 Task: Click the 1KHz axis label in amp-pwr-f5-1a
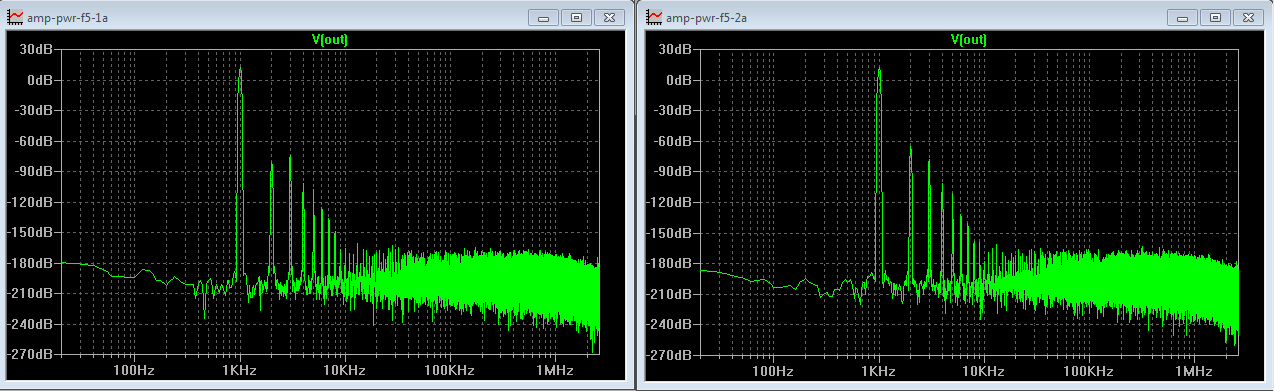coord(239,370)
